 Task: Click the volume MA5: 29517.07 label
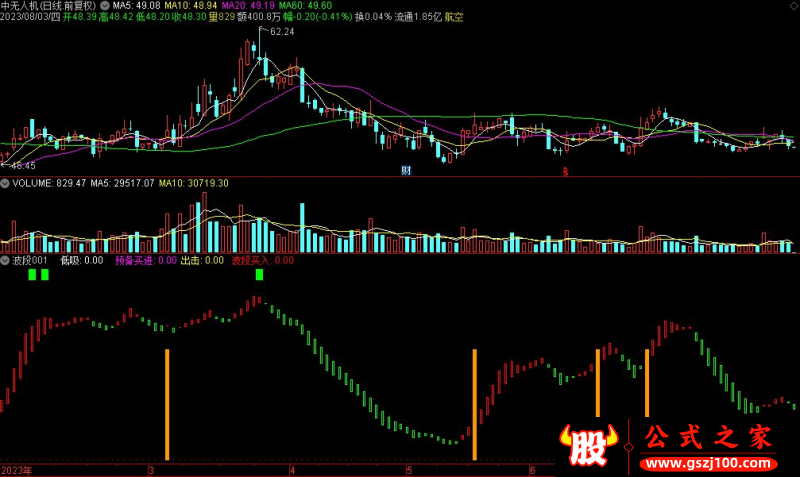pos(122,183)
